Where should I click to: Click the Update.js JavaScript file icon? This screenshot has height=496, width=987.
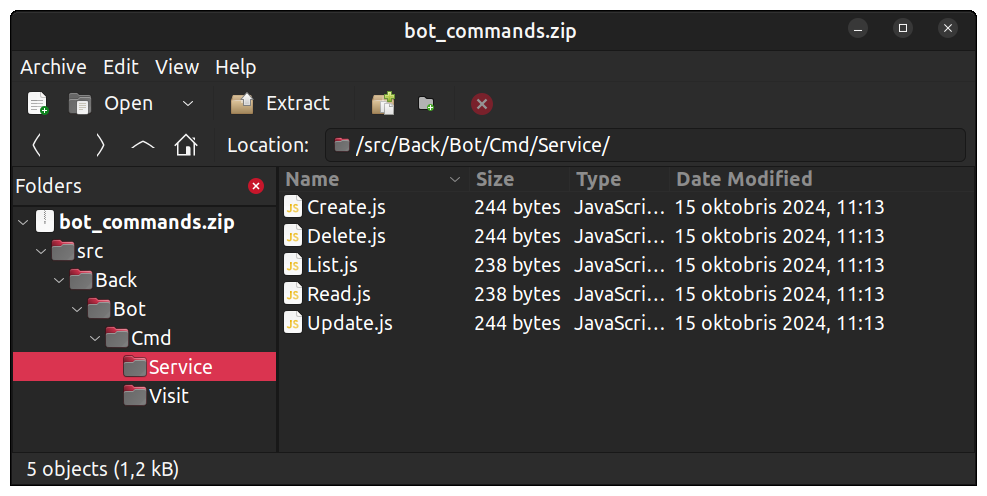point(293,323)
